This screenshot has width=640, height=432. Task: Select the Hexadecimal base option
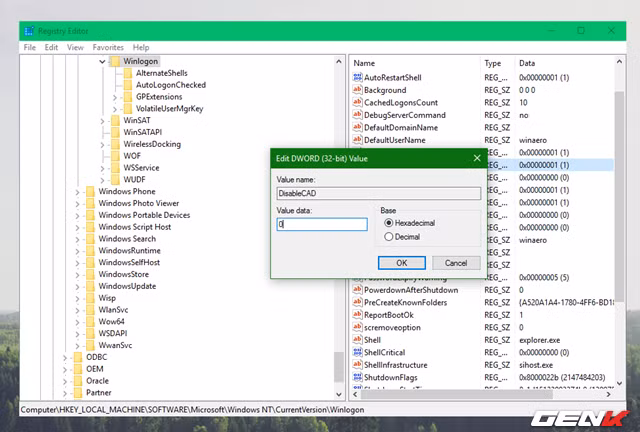pos(390,223)
